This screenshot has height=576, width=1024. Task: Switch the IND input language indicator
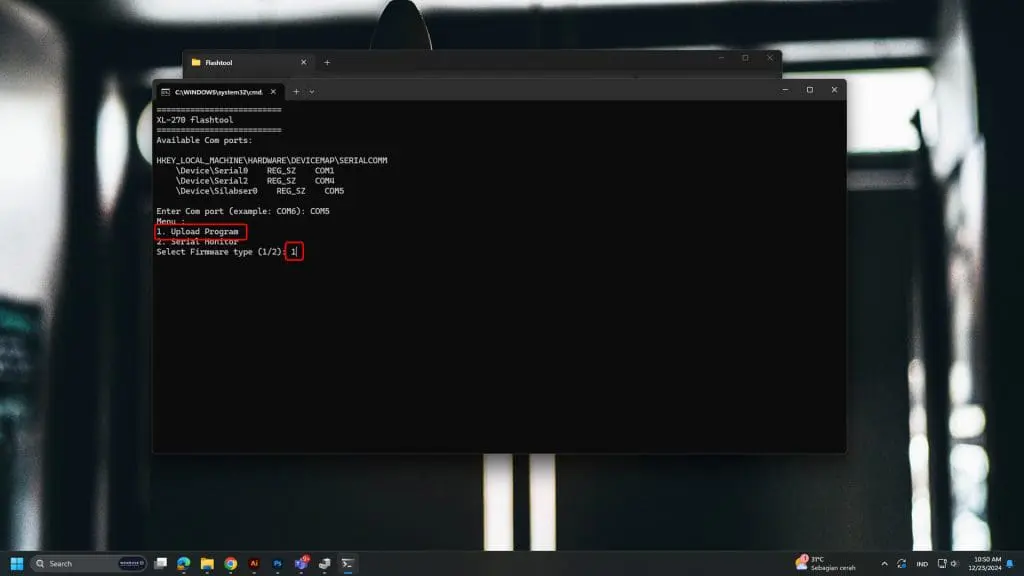pos(922,563)
